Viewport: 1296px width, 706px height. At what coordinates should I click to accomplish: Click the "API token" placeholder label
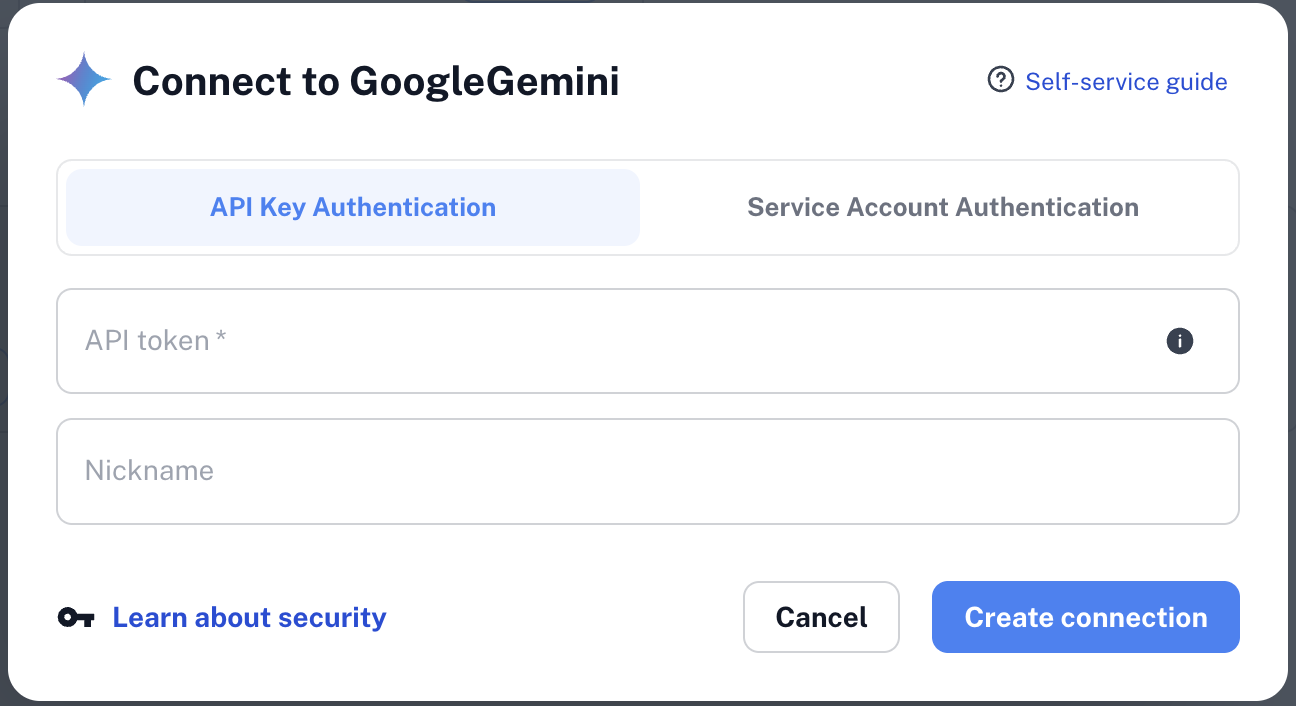(147, 341)
